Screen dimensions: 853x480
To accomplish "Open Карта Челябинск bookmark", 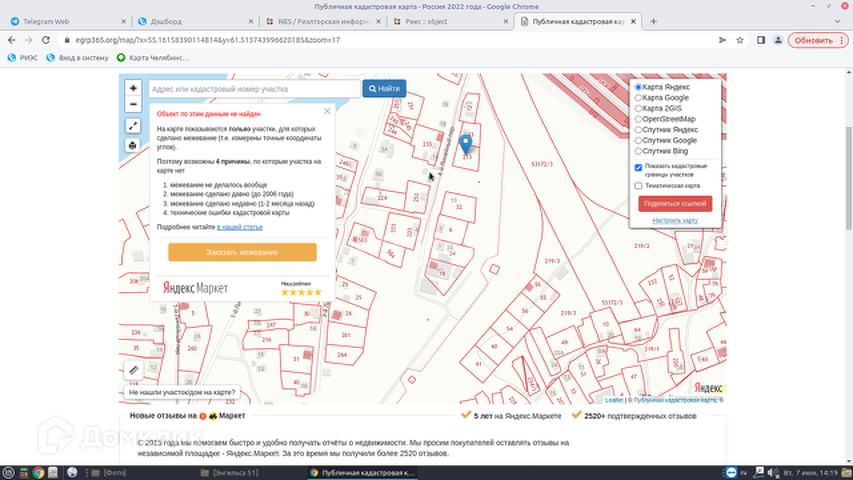I will (x=153, y=58).
